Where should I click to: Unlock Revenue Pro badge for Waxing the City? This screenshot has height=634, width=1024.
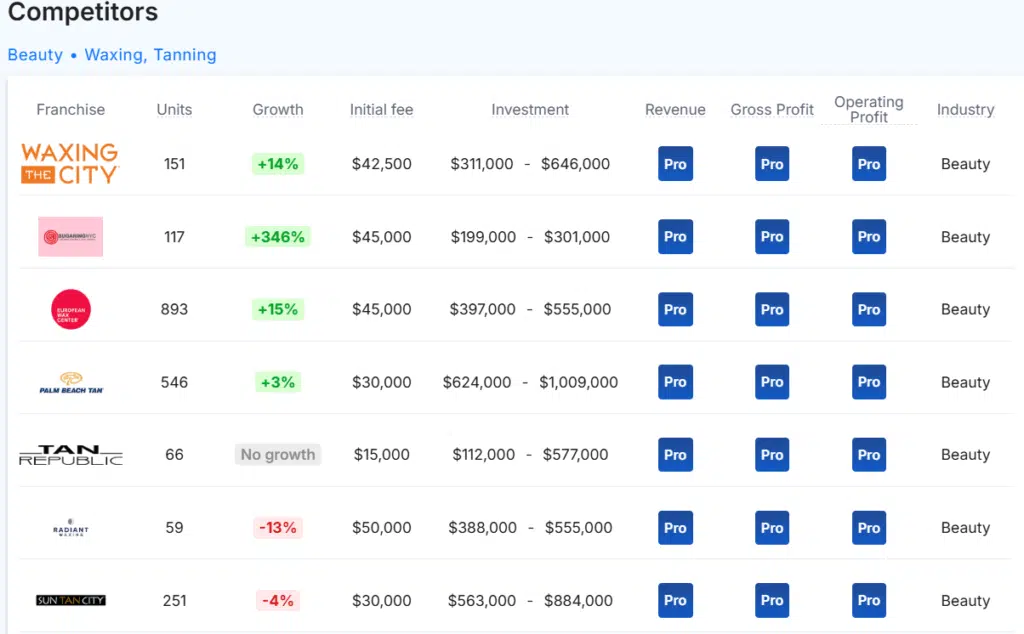(x=675, y=164)
